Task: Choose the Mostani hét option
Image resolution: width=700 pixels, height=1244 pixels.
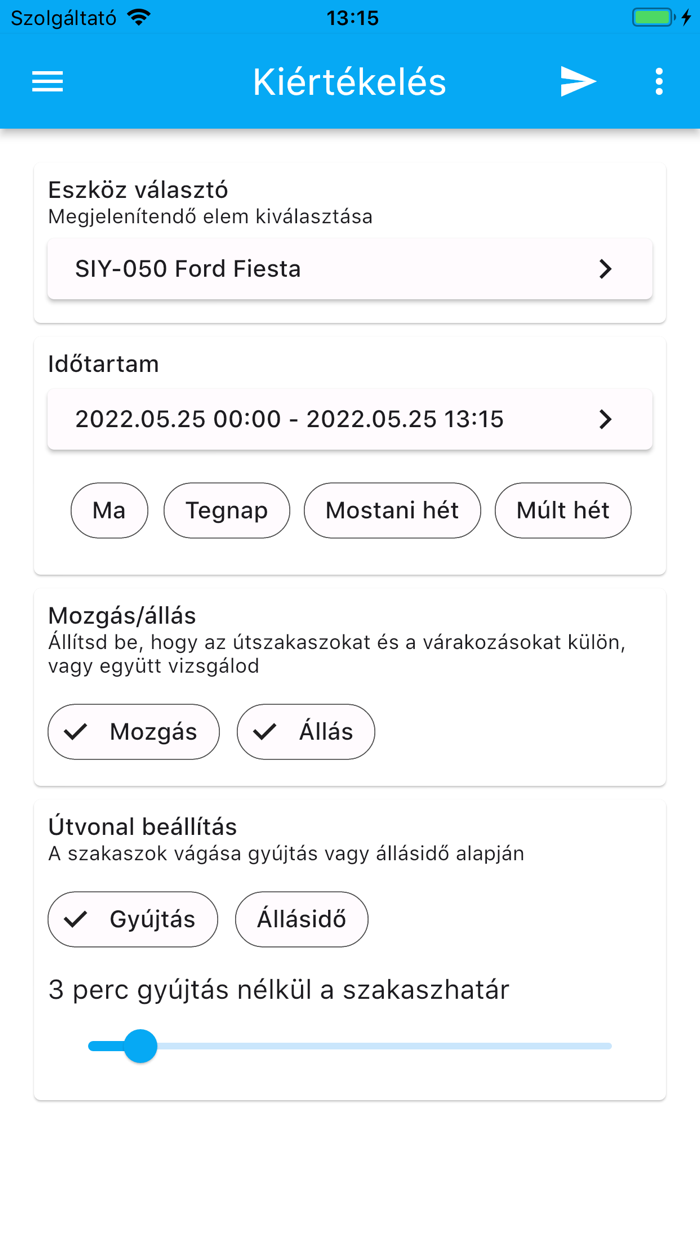Action: tap(392, 510)
